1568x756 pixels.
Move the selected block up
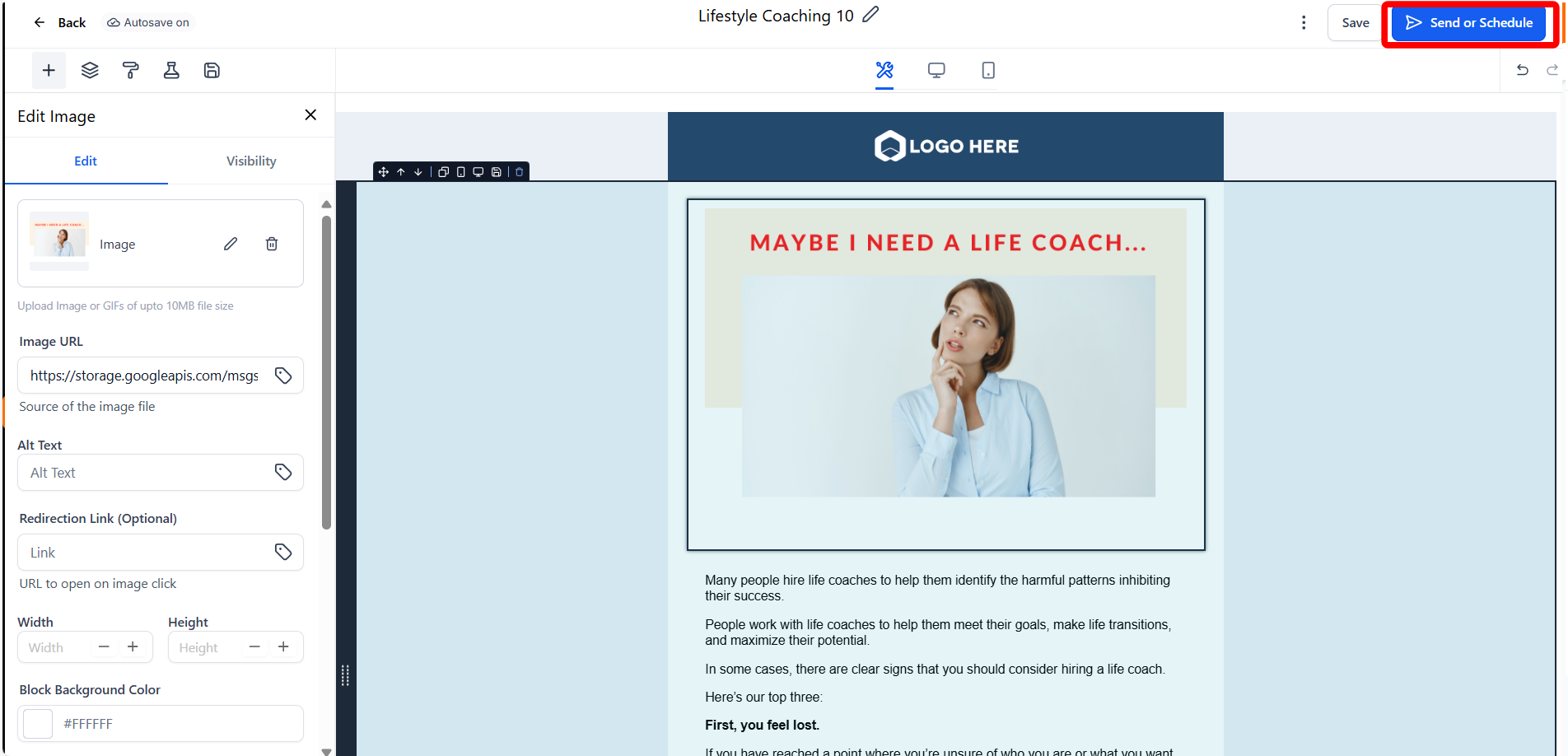[401, 172]
